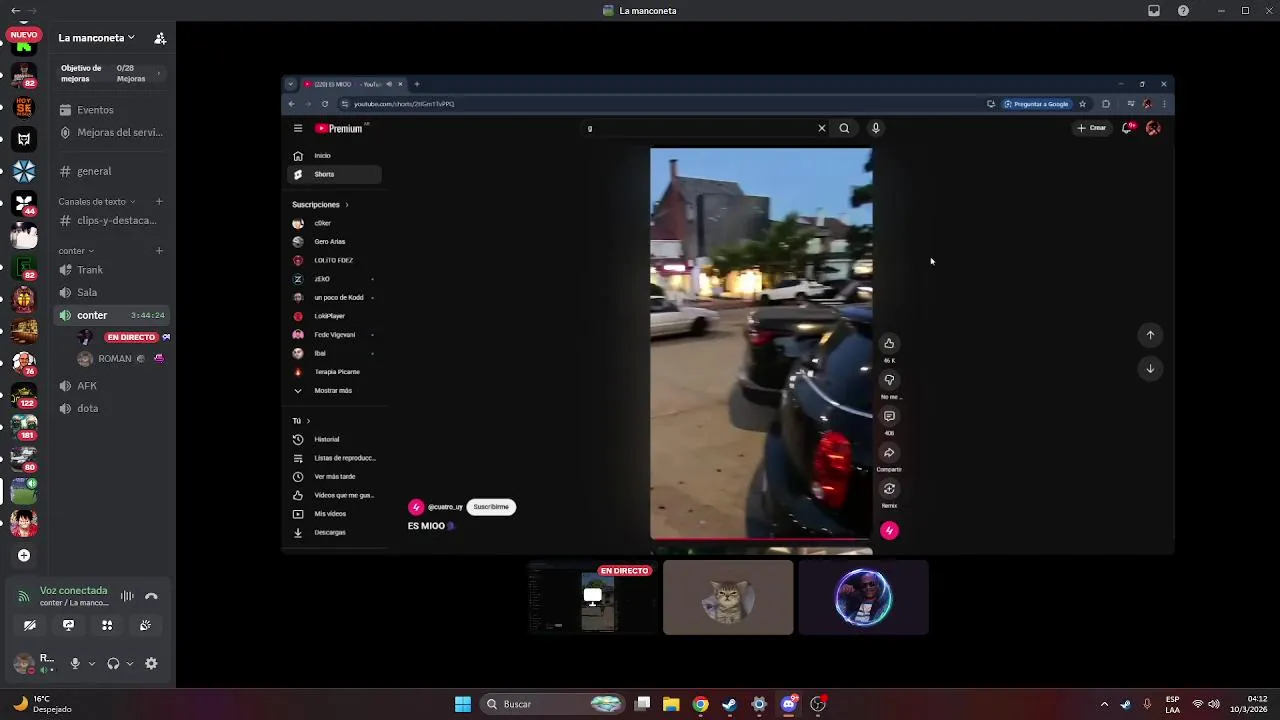1280x720 pixels.
Task: Open the activities launcher icon
Action: pyautogui.click(x=107, y=625)
